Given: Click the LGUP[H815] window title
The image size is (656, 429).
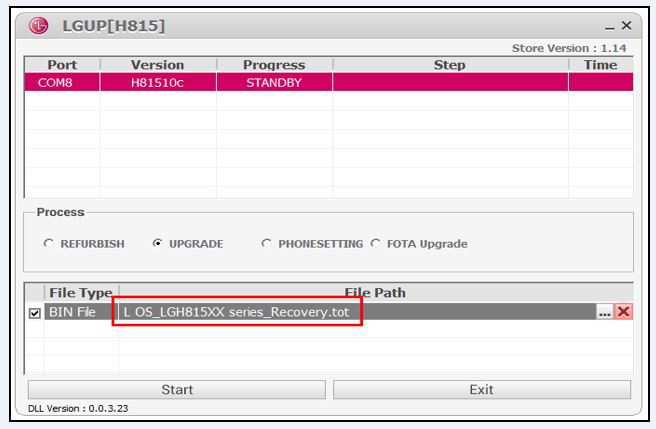Looking at the screenshot, I should coord(113,26).
